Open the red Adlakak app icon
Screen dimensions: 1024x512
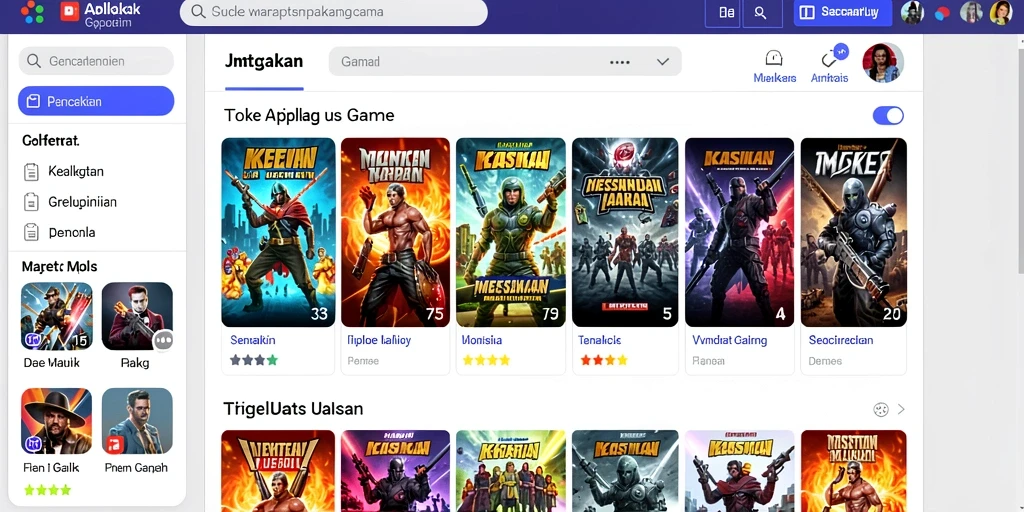(x=69, y=11)
